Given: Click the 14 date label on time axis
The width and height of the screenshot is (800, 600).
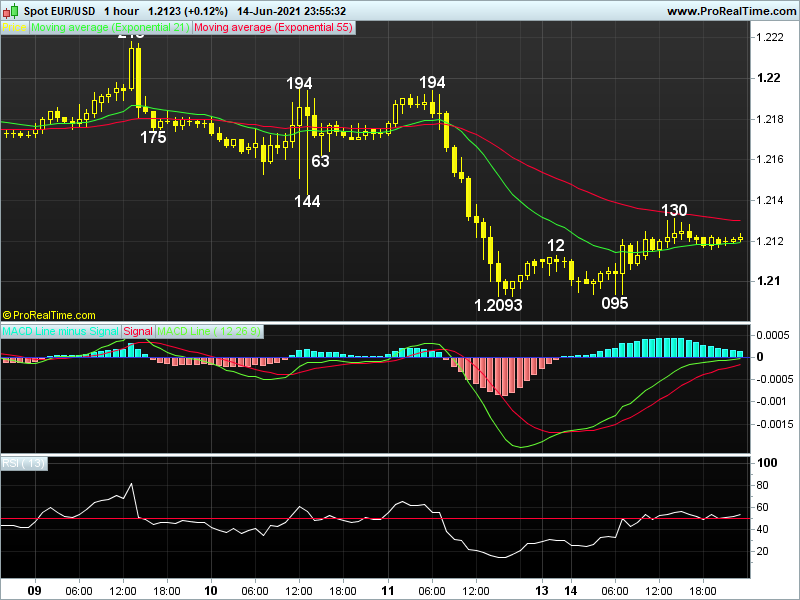Looking at the screenshot, I should tap(570, 591).
